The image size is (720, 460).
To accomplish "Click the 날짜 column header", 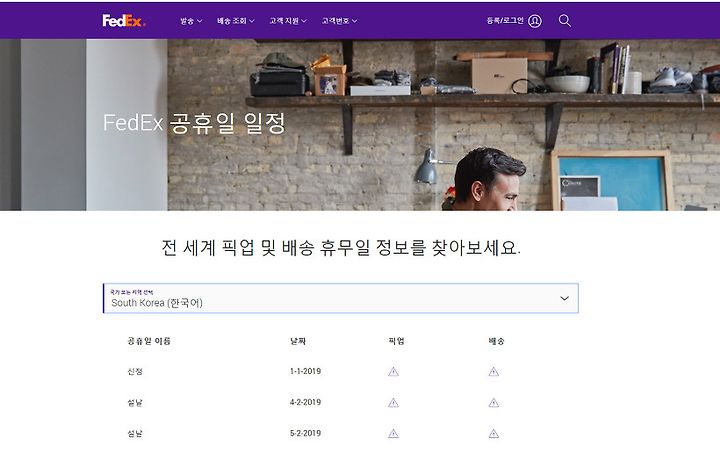I will (x=298, y=341).
